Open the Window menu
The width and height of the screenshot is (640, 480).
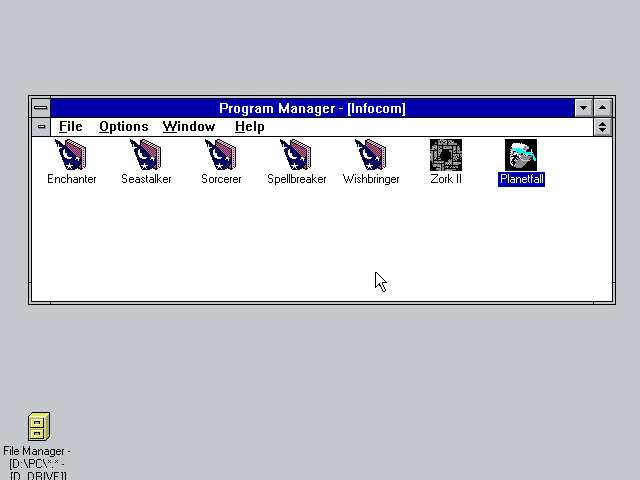tap(189, 127)
